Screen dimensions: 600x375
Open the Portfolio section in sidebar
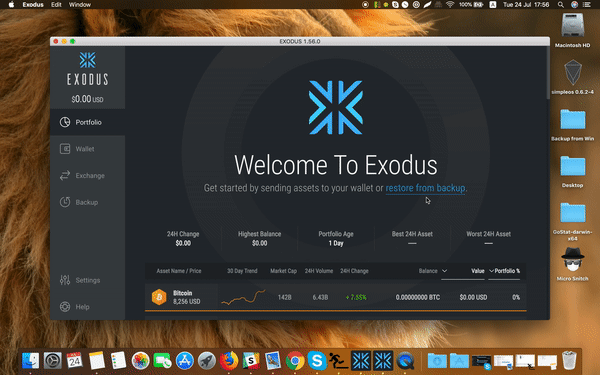pos(87,122)
